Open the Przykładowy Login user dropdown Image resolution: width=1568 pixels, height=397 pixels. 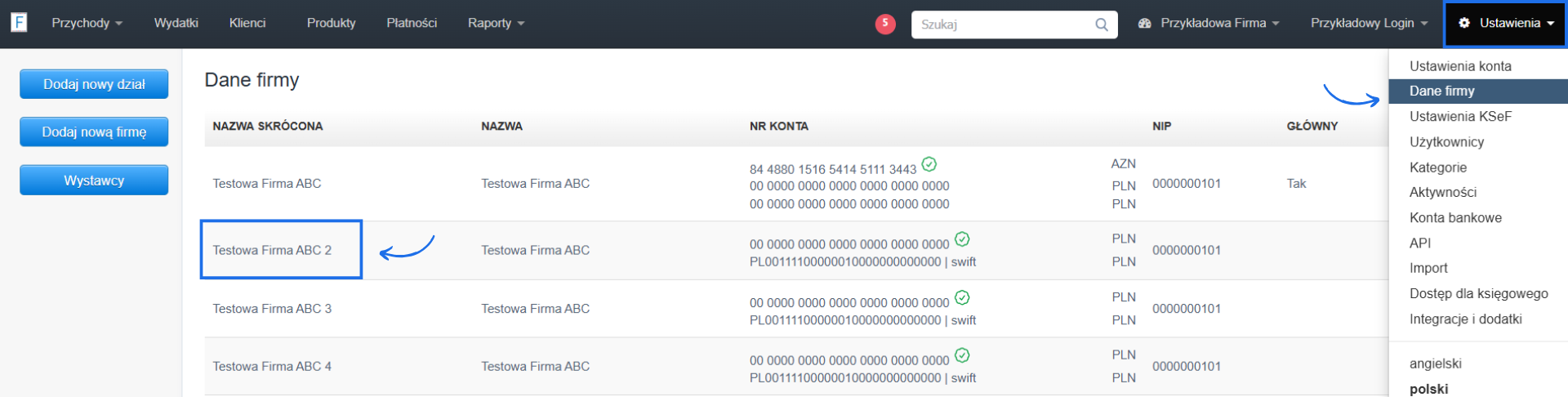1370,23
